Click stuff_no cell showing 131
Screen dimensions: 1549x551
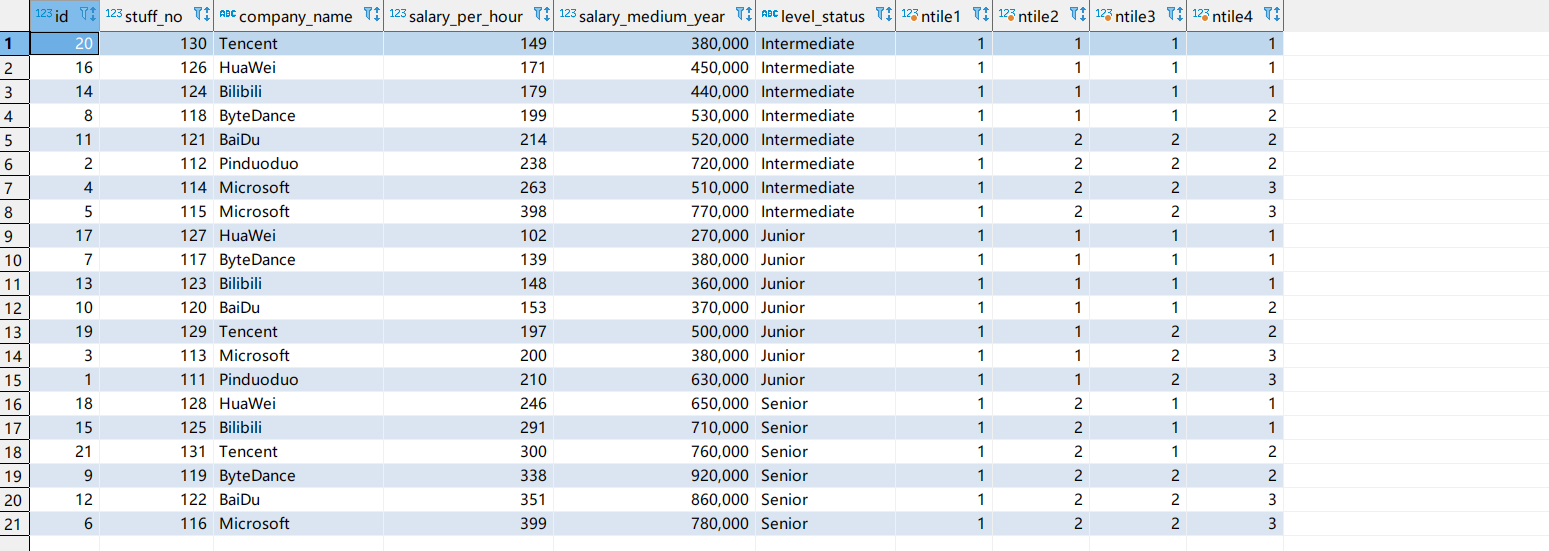coord(156,451)
